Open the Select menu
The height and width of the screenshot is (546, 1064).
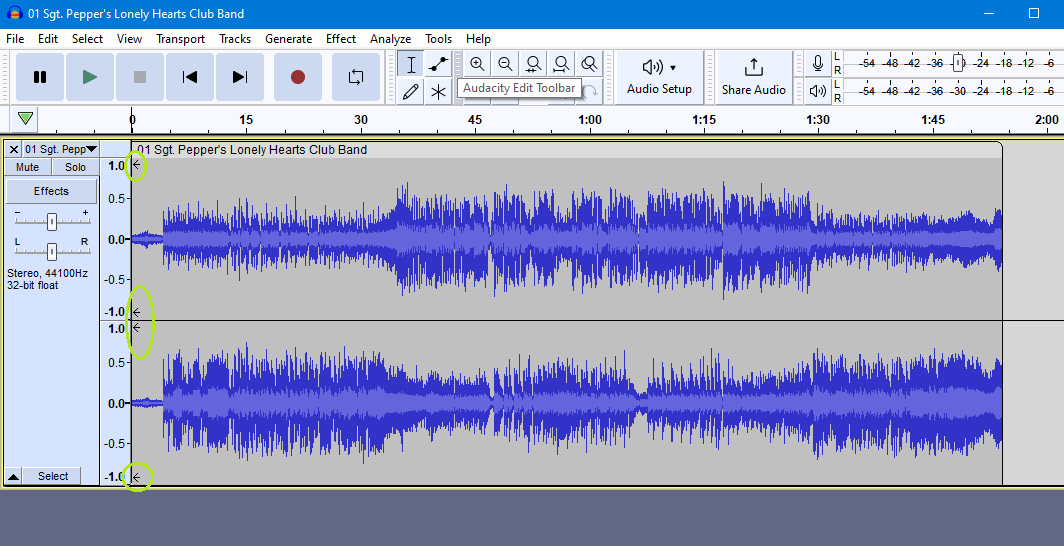pos(88,39)
